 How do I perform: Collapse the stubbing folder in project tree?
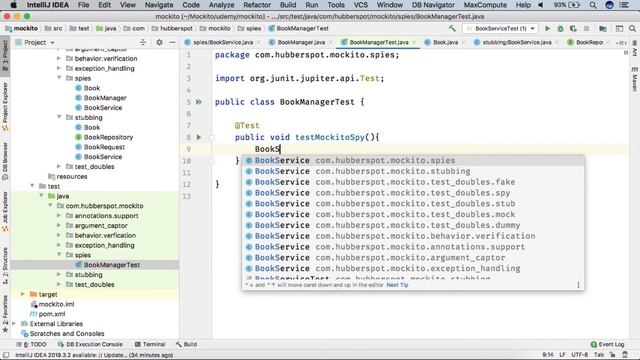(x=59, y=117)
